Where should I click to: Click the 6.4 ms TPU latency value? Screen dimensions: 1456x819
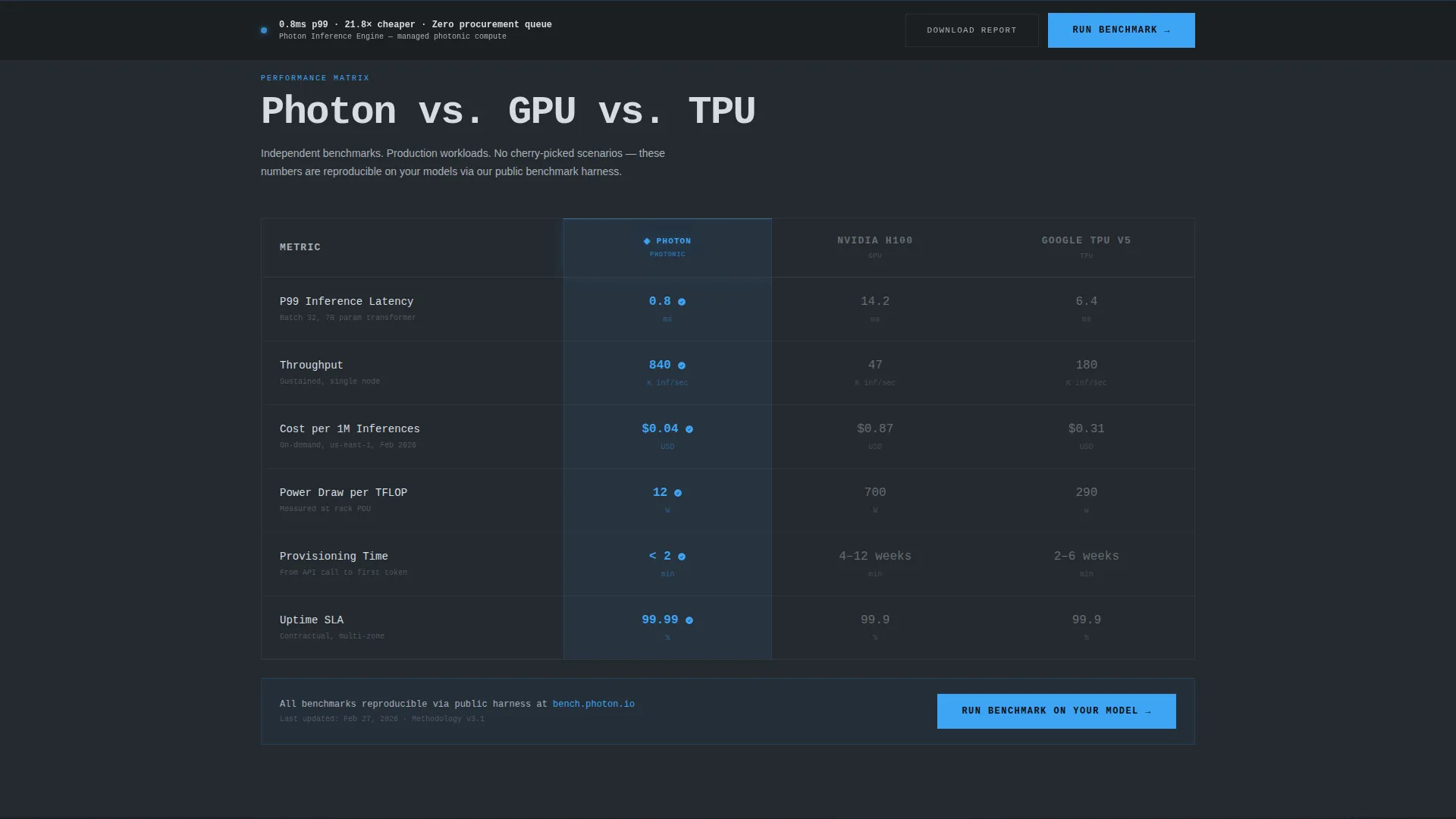(x=1086, y=302)
